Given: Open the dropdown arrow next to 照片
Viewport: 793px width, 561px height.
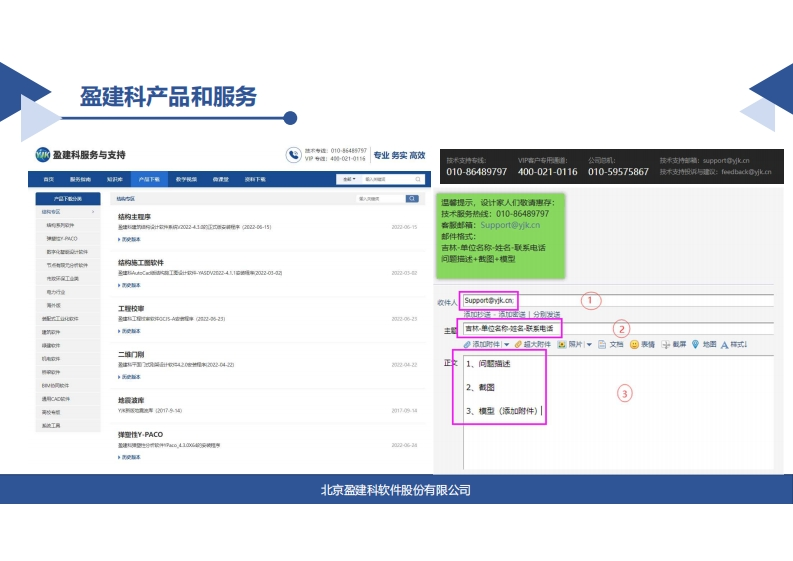Looking at the screenshot, I should pos(589,345).
